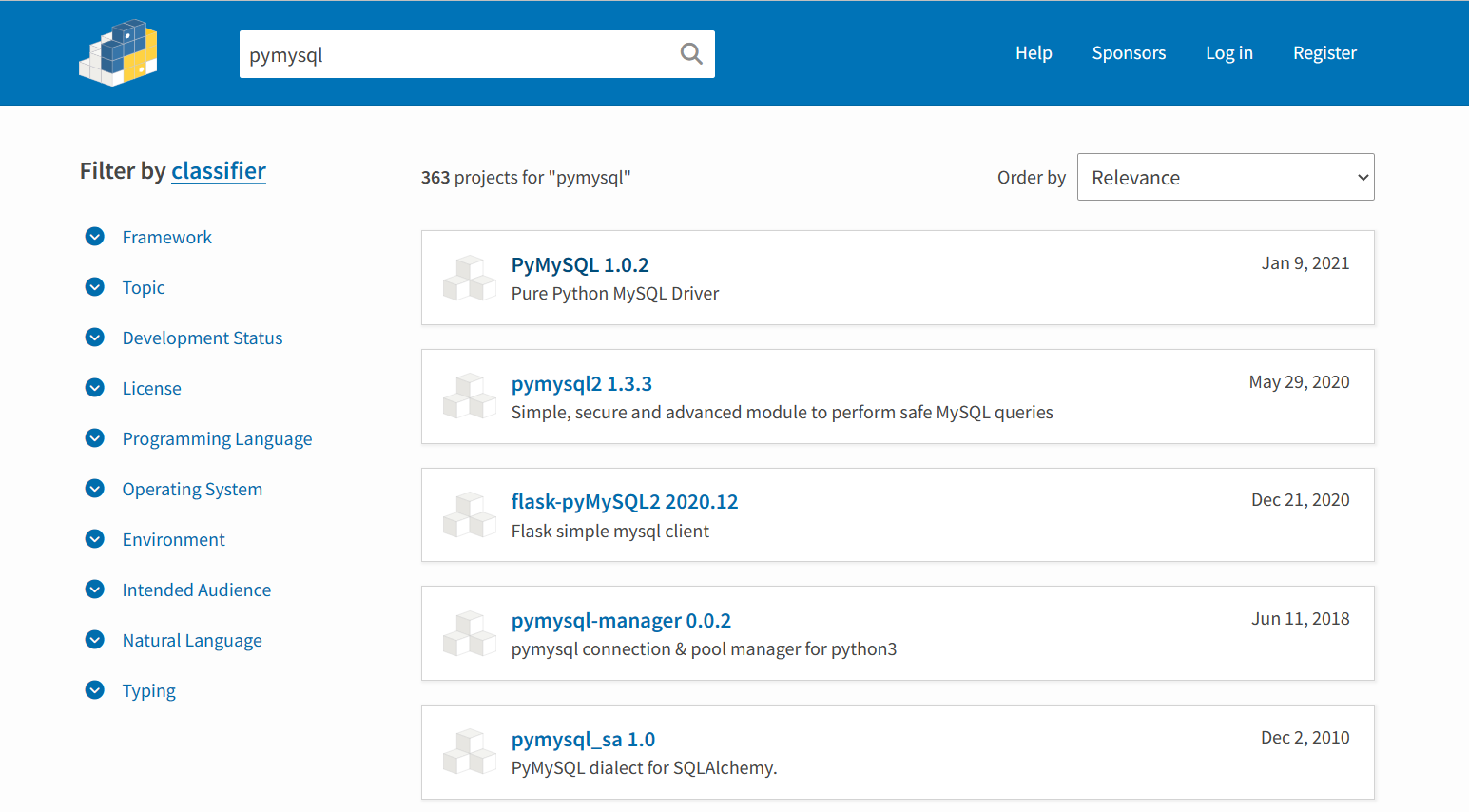The image size is (1469, 812).
Task: Click the PyPI logo in header
Action: point(118,53)
